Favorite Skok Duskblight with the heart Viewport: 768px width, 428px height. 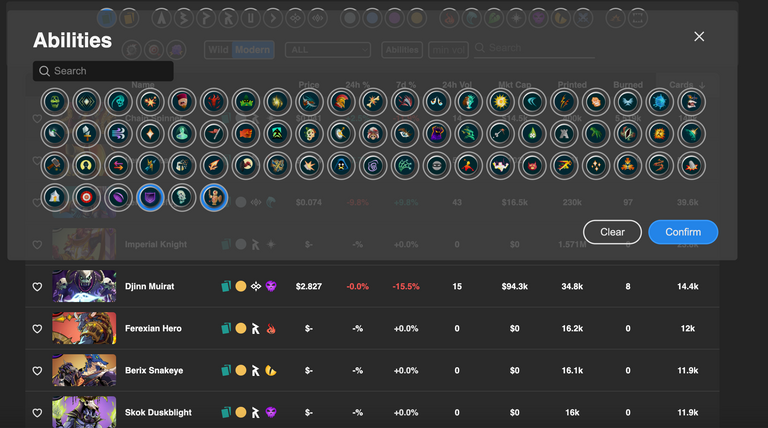[x=37, y=413]
